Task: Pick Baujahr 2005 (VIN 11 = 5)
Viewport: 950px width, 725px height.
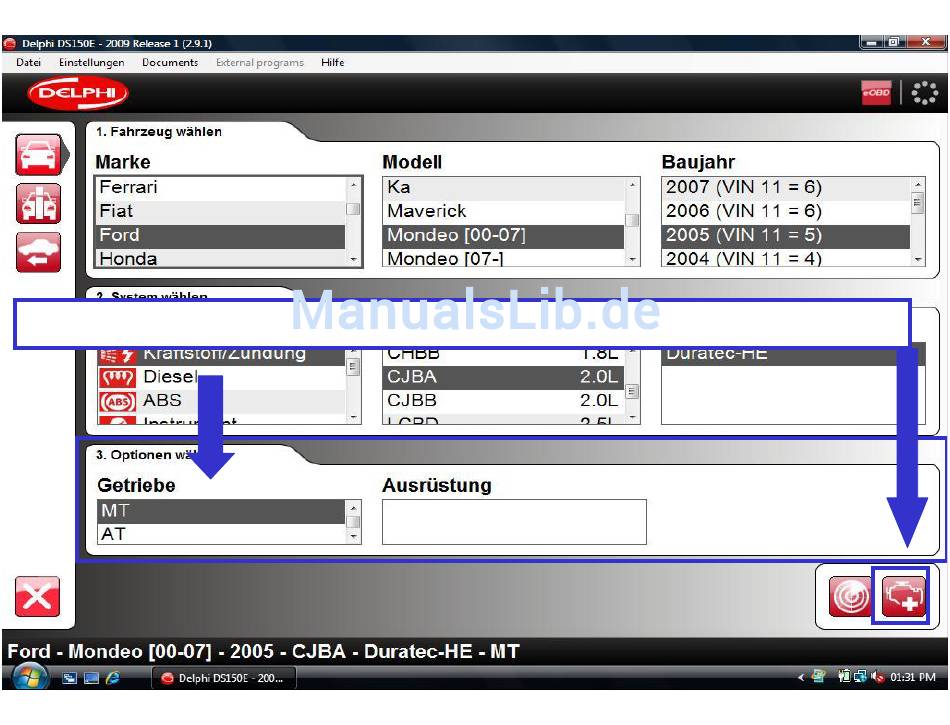Action: click(x=786, y=236)
